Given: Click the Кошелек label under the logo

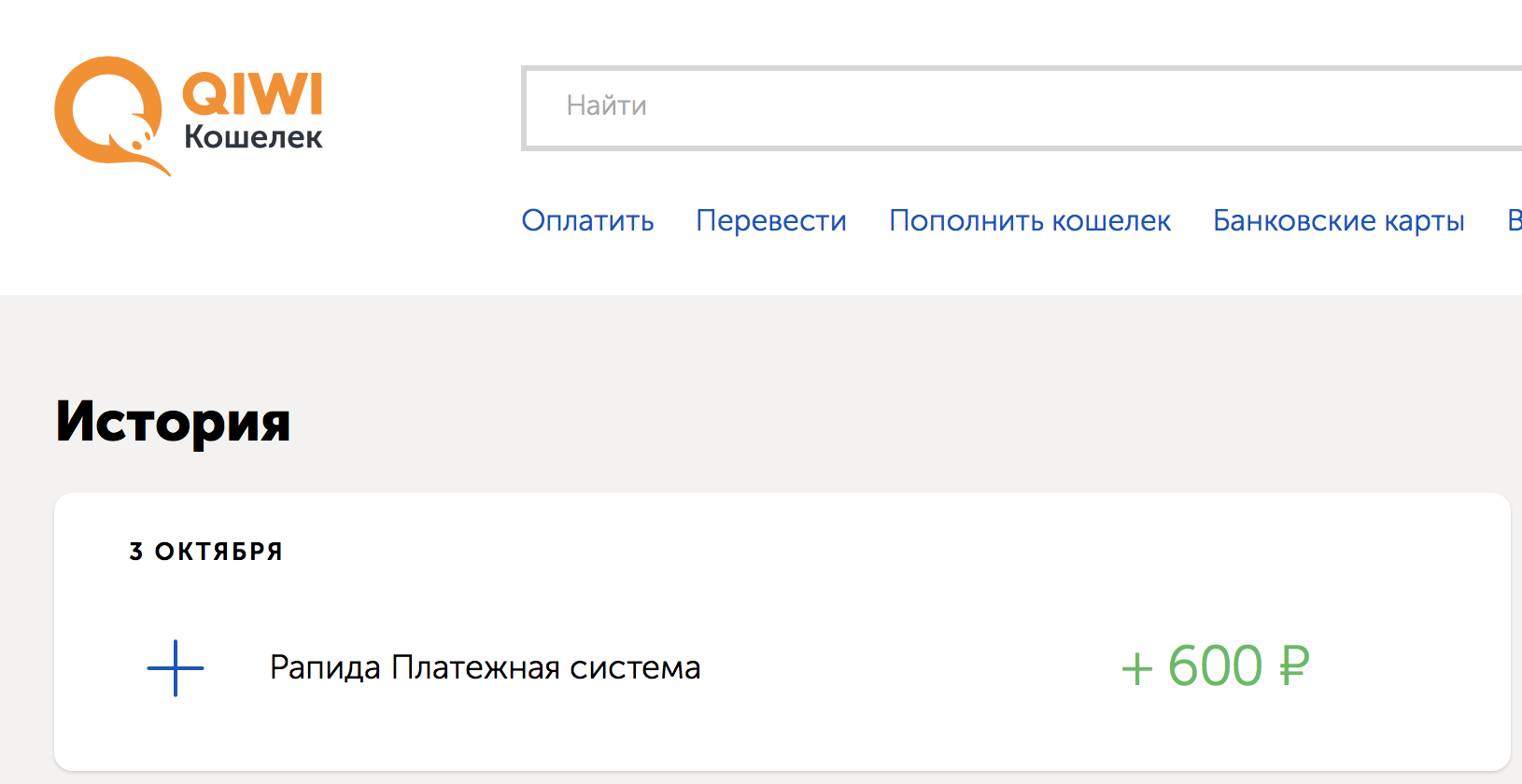Looking at the screenshot, I should coord(253,137).
